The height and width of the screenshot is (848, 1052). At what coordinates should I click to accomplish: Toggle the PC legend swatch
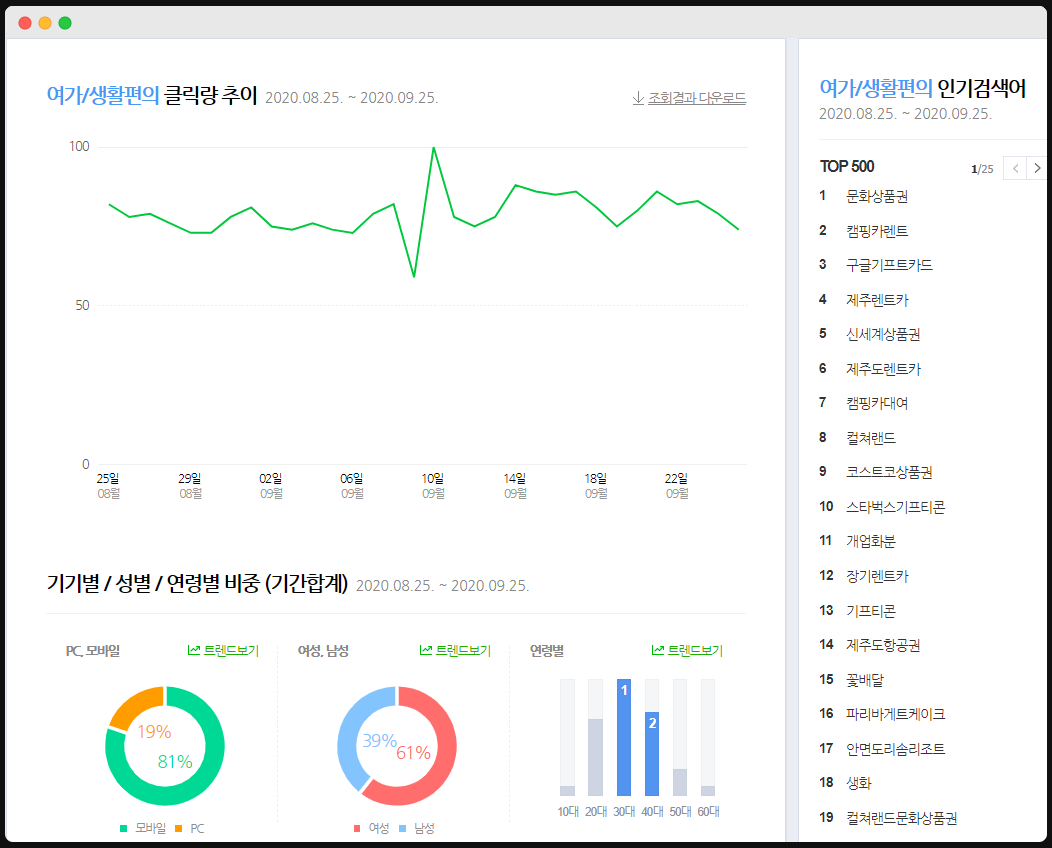[178, 829]
